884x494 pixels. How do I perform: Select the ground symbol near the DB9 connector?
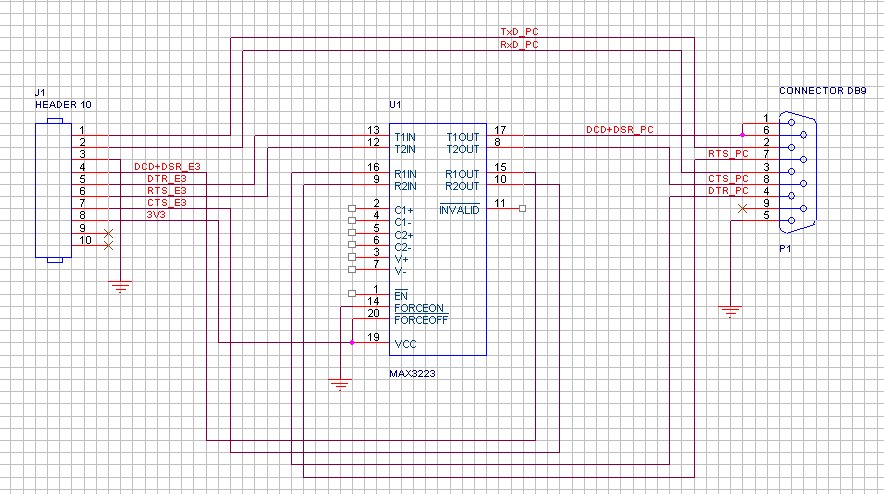coord(732,311)
